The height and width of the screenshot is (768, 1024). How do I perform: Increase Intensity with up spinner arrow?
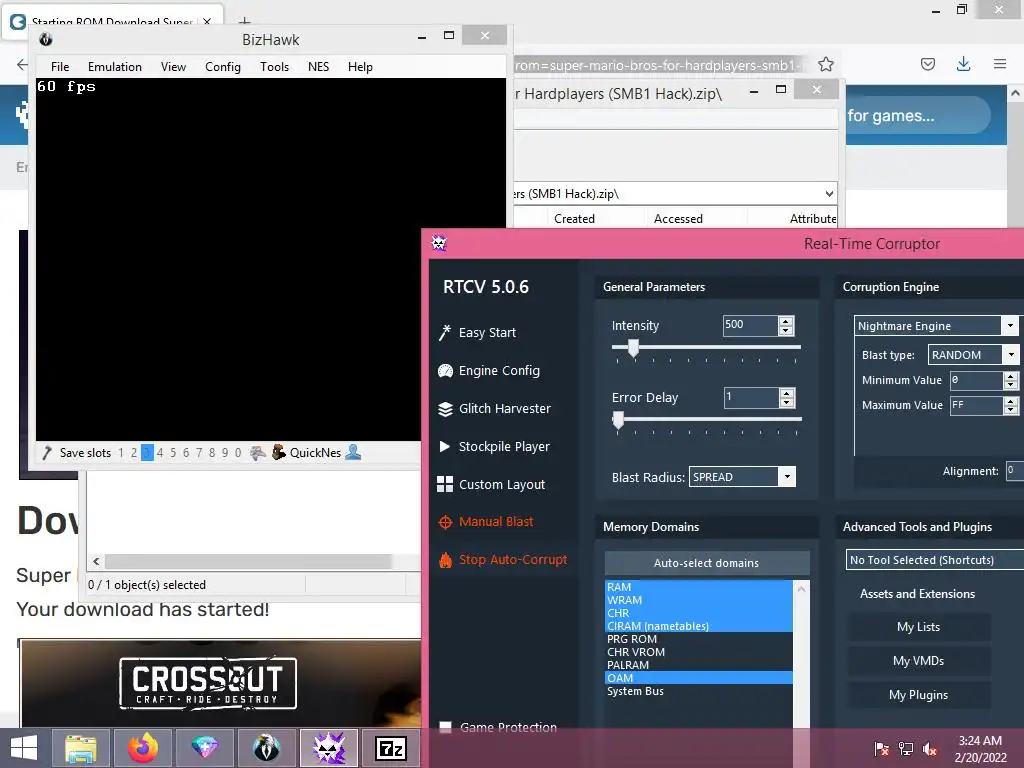[786, 321]
